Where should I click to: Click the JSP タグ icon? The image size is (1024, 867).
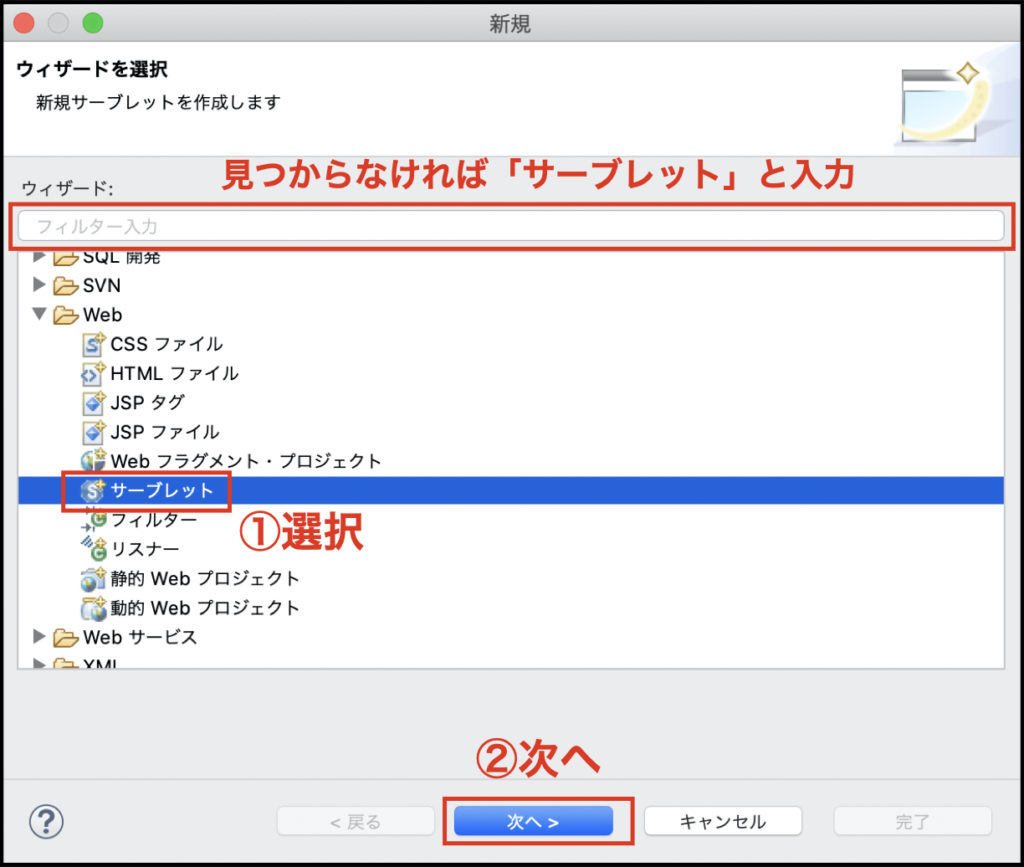pos(94,403)
